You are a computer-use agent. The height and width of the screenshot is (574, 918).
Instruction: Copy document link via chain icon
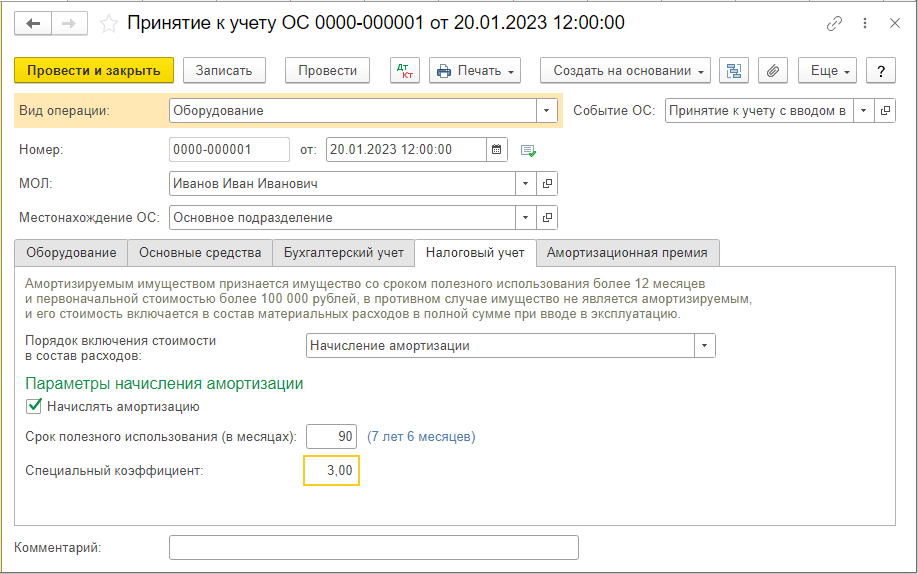point(834,23)
